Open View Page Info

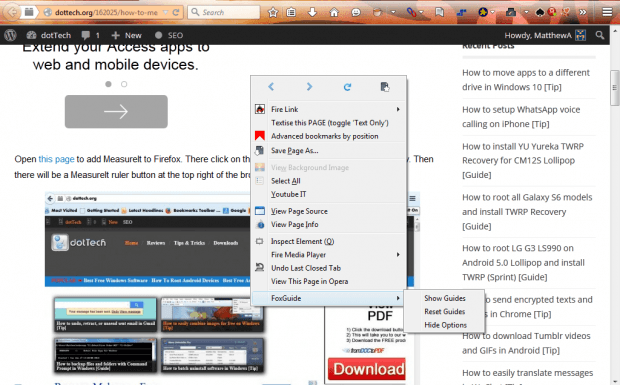[329, 224]
